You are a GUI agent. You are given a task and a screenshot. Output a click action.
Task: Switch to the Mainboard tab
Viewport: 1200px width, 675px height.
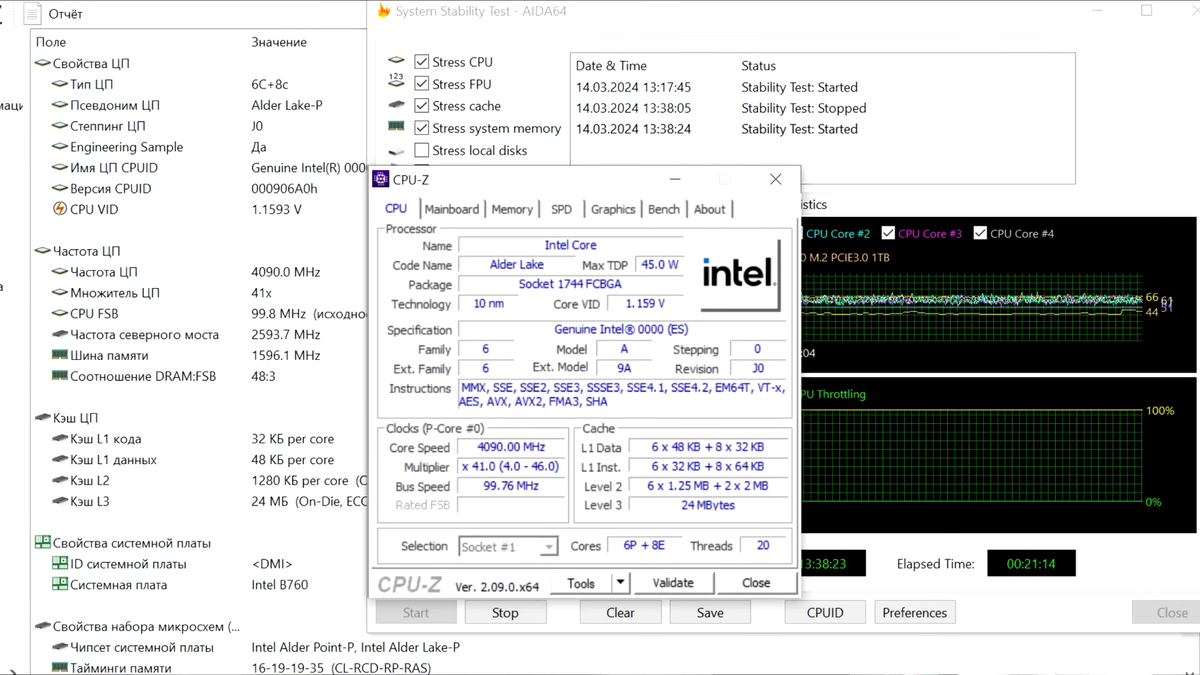[x=452, y=209]
